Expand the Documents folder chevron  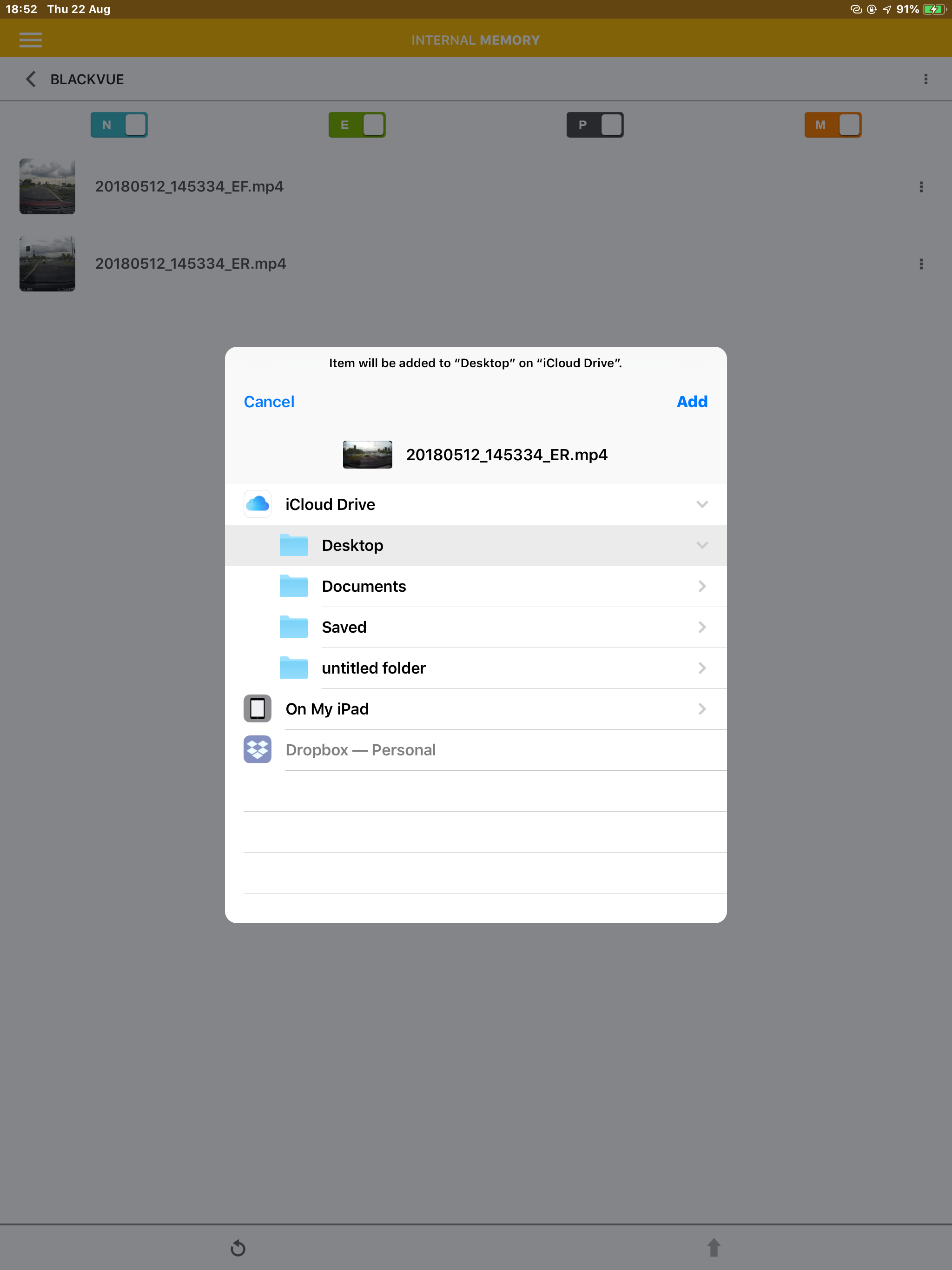pos(701,586)
